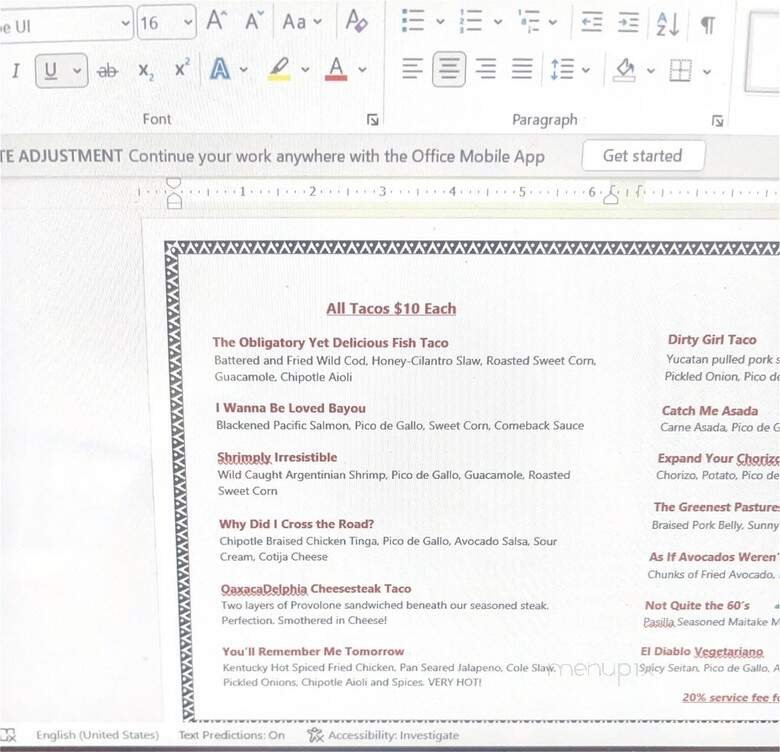Toggle subscript formatting

[x=146, y=71]
